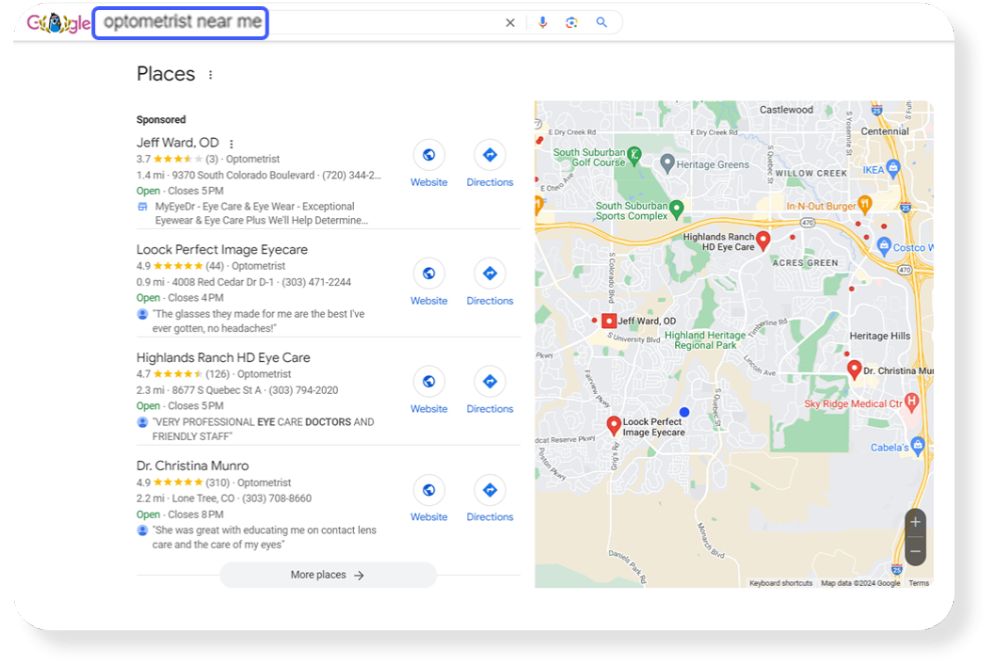Click the In-N-Out Burger map marker
Image resolution: width=1000 pixels, height=667 pixels.
864,204
